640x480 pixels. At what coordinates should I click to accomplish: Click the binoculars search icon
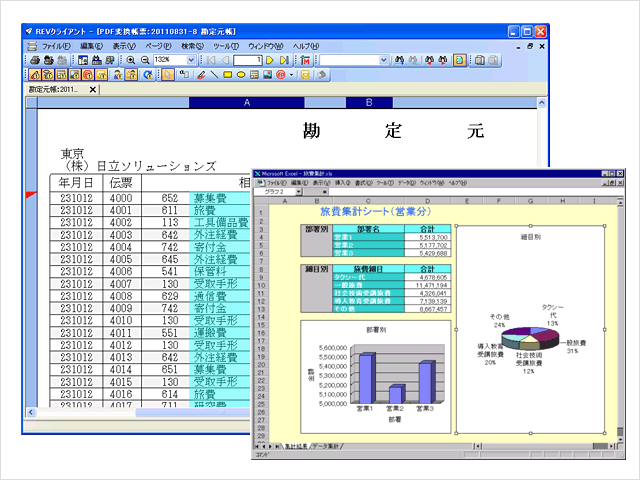(x=398, y=60)
